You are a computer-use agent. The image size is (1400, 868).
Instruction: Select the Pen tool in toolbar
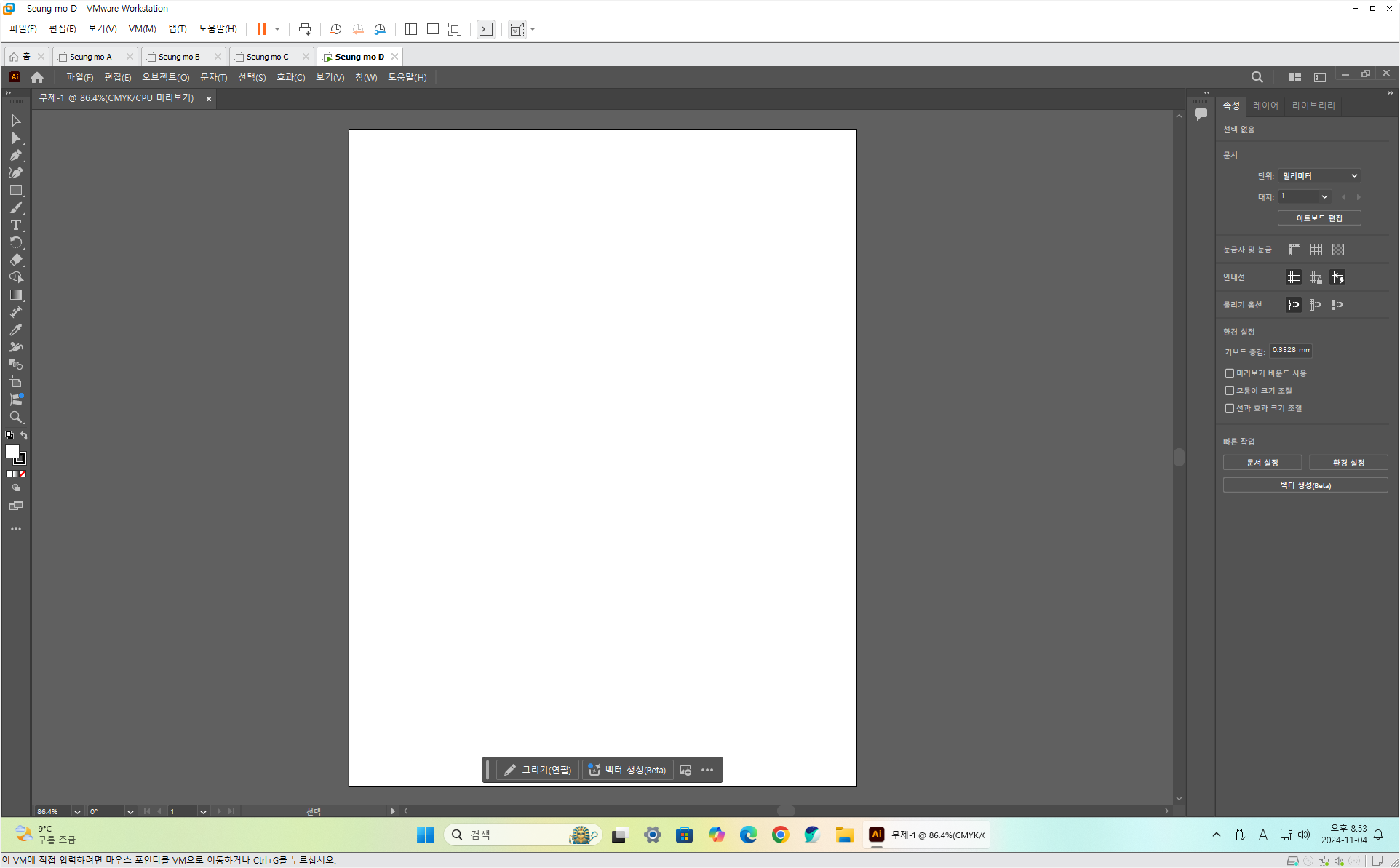(16, 155)
